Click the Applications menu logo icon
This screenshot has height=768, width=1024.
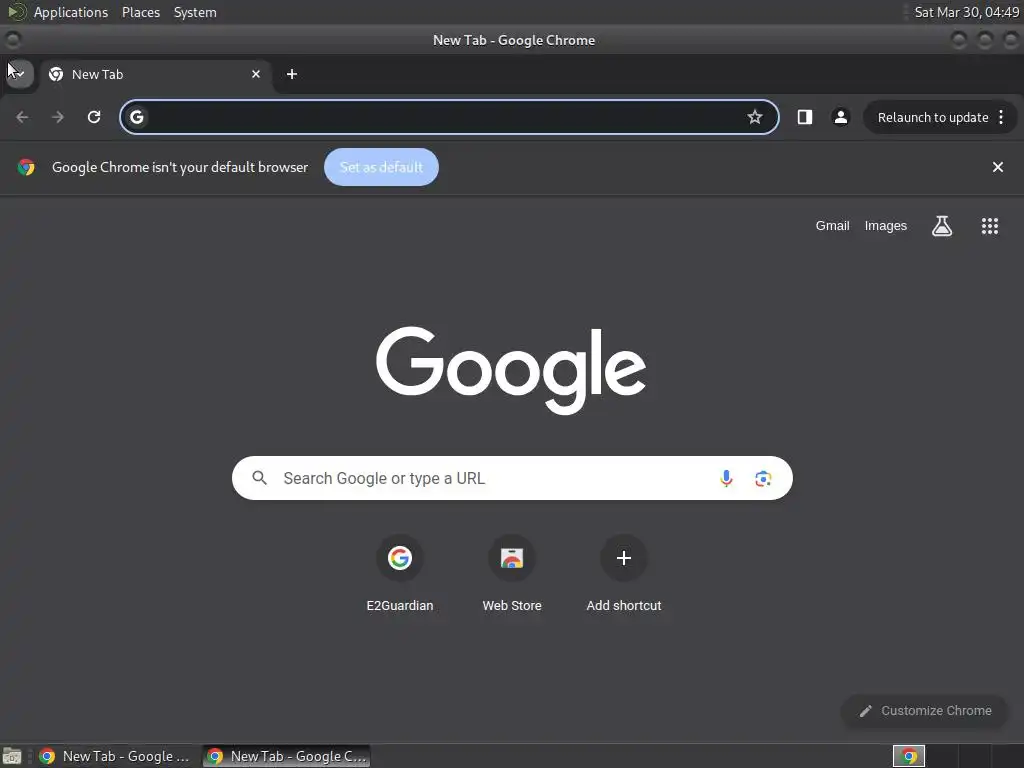[16, 12]
